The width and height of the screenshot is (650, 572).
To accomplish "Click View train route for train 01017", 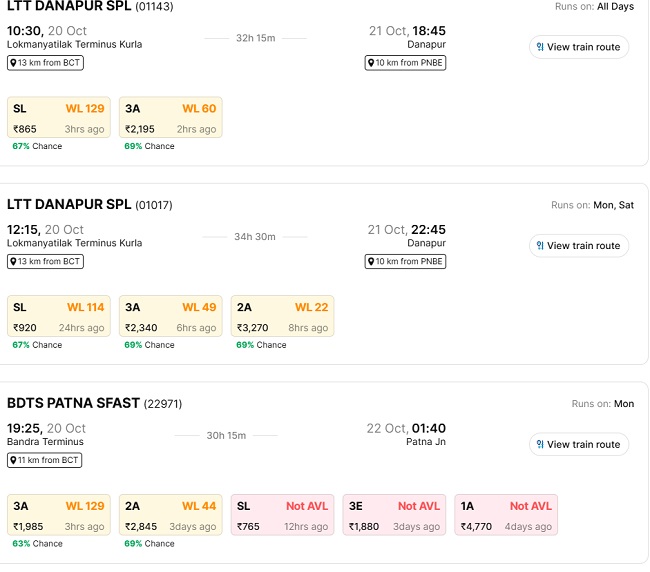I will (579, 245).
